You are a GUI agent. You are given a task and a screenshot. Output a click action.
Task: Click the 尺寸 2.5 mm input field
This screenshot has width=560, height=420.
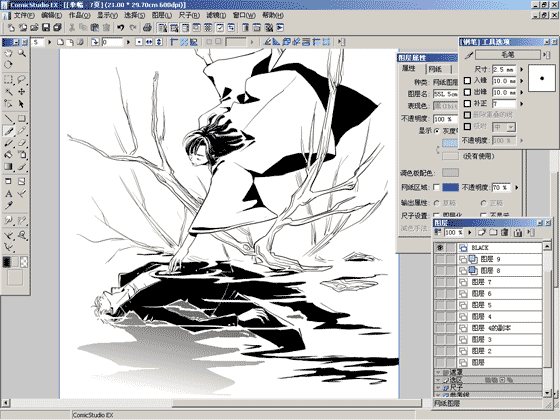504,69
